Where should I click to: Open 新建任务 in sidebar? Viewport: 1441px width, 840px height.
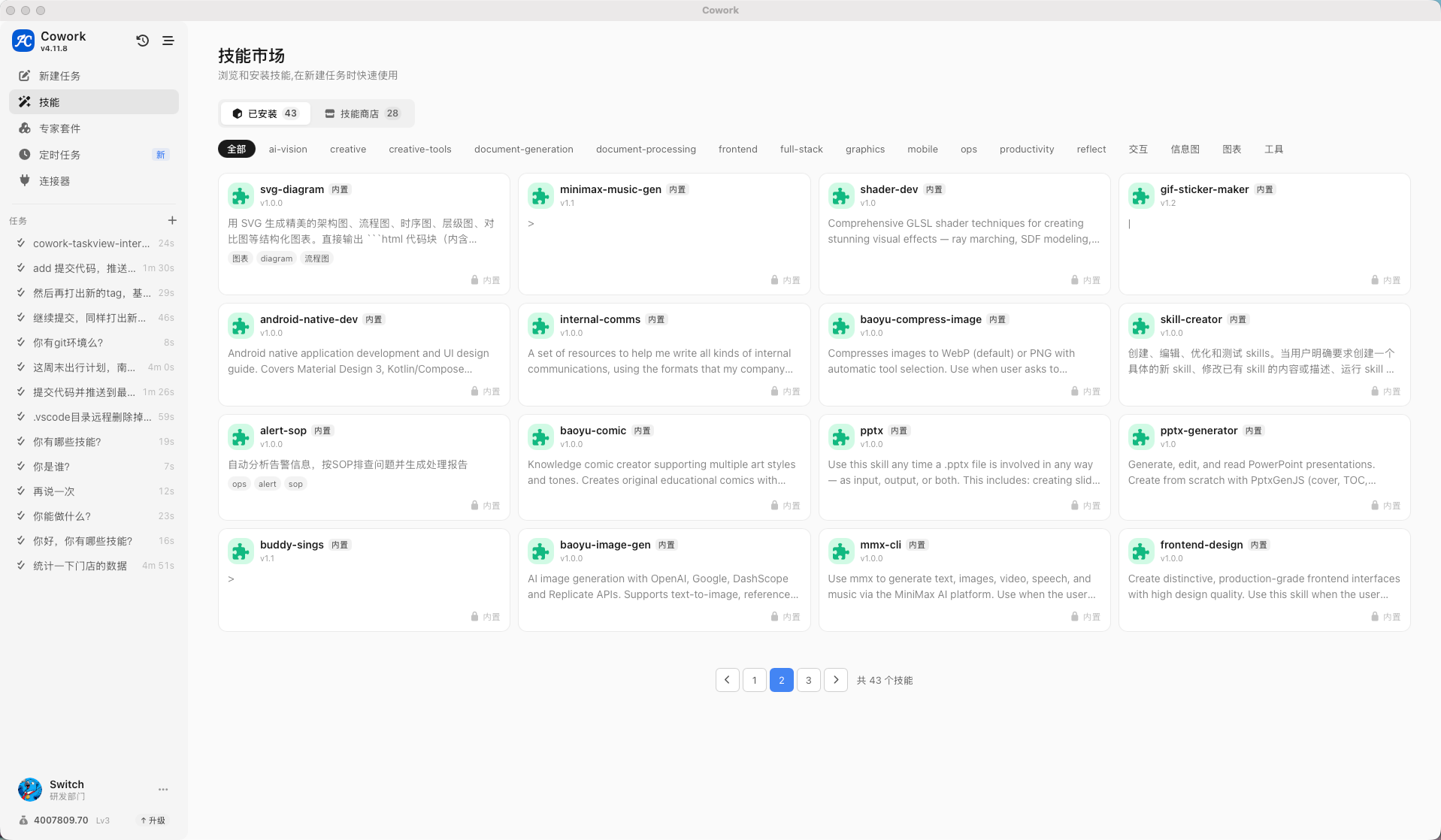[x=94, y=76]
